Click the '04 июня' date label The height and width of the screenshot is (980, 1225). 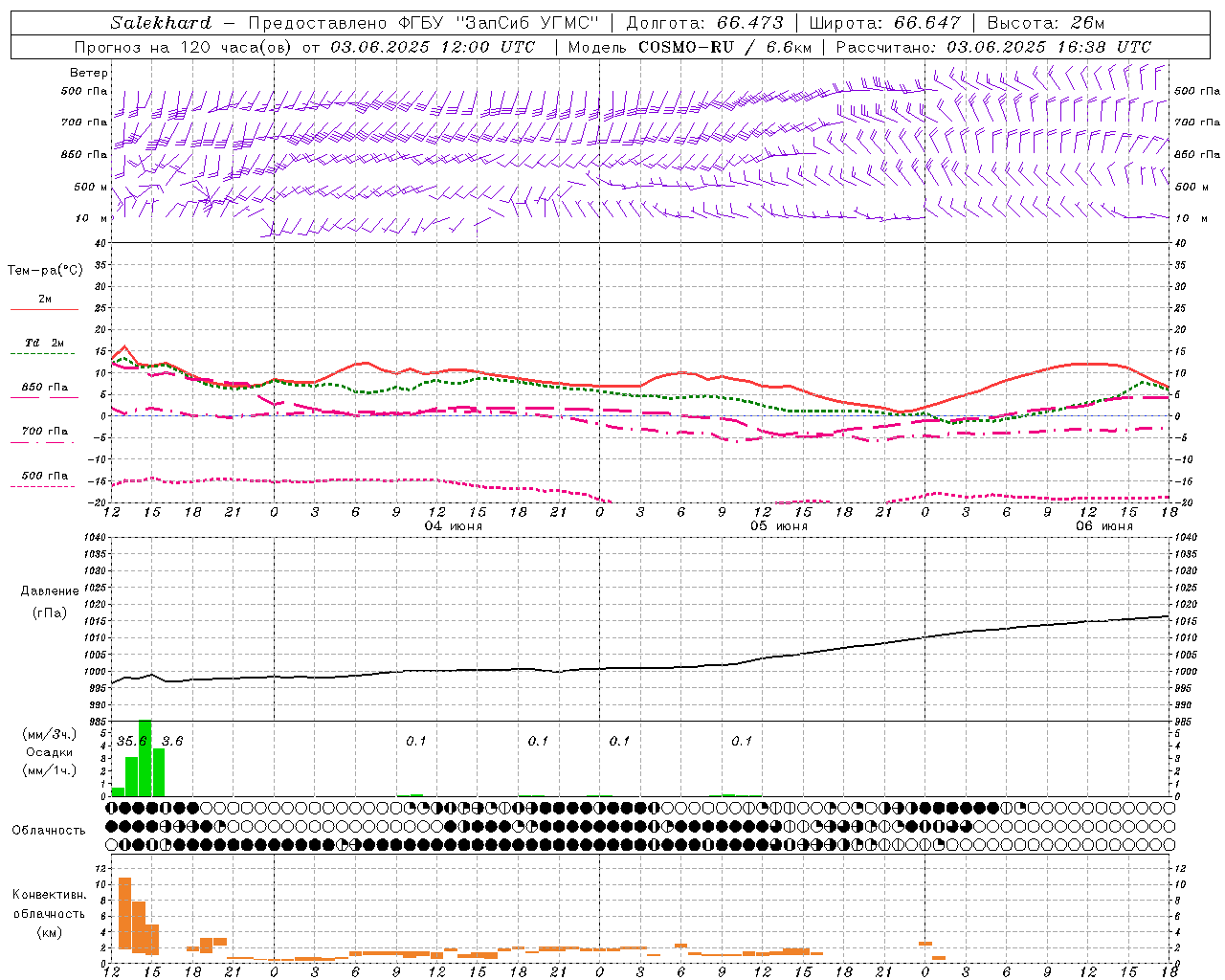pos(454,526)
